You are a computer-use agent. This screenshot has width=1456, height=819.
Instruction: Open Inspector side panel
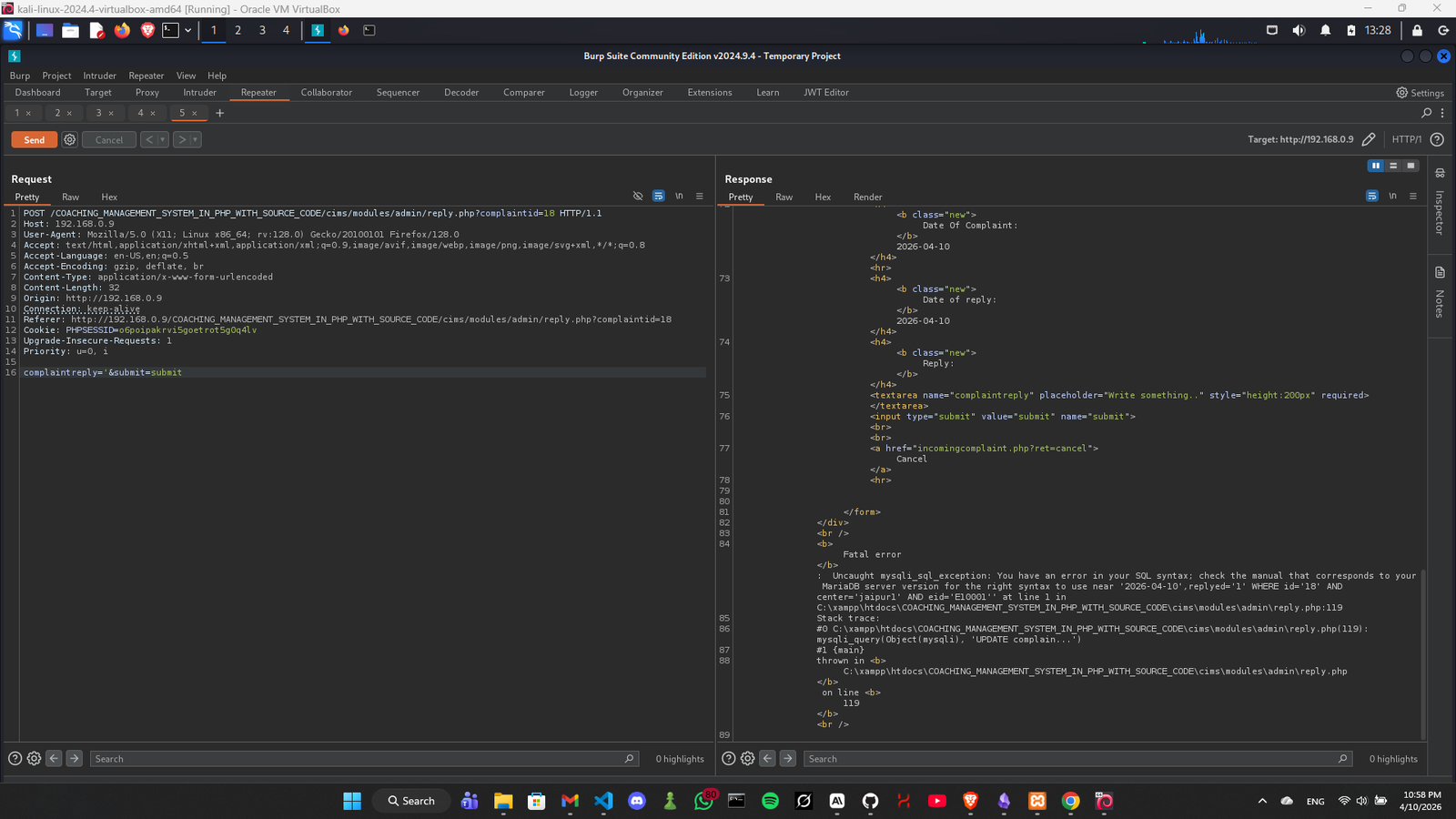click(1440, 203)
